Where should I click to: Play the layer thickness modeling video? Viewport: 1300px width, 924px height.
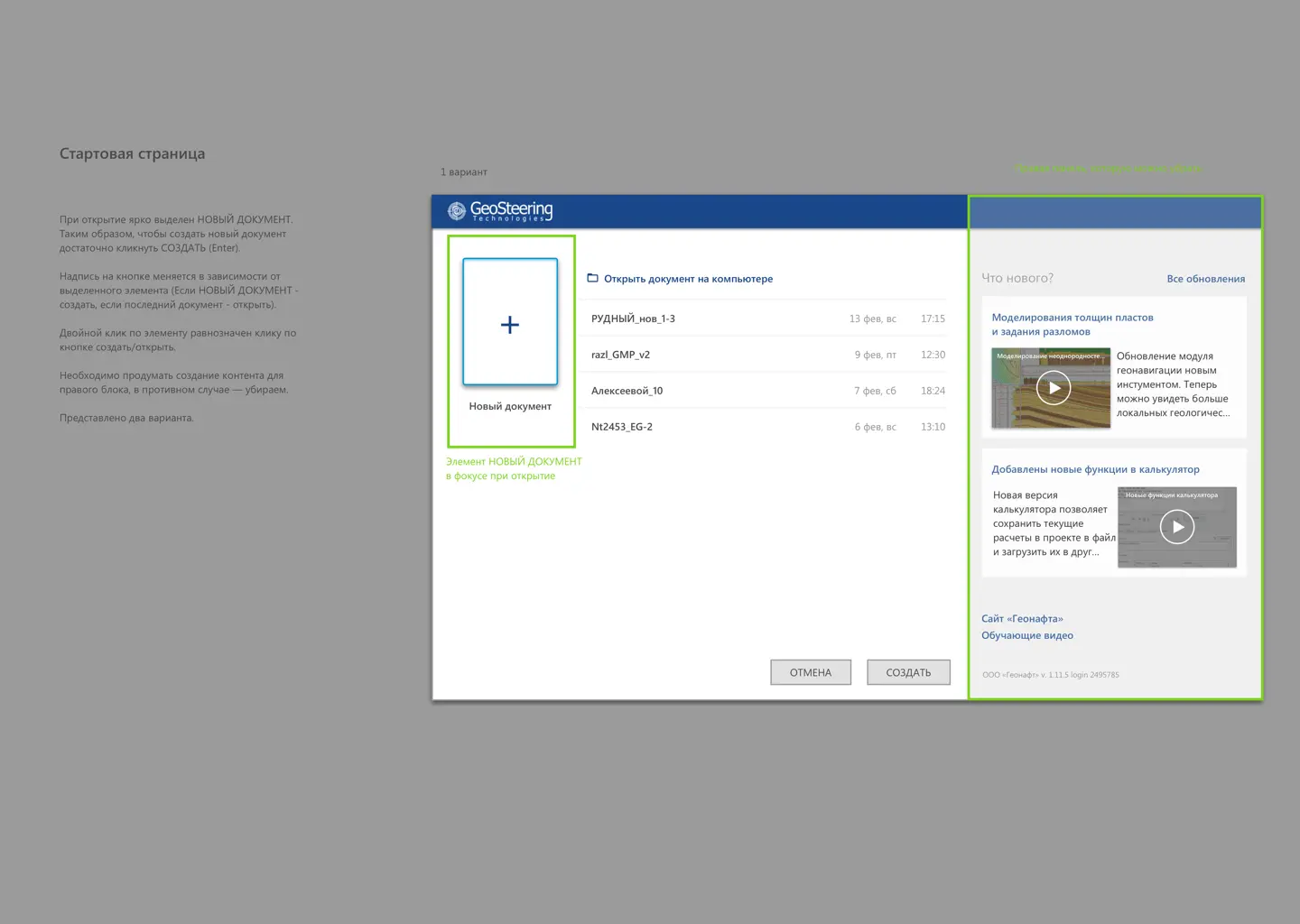(x=1053, y=388)
